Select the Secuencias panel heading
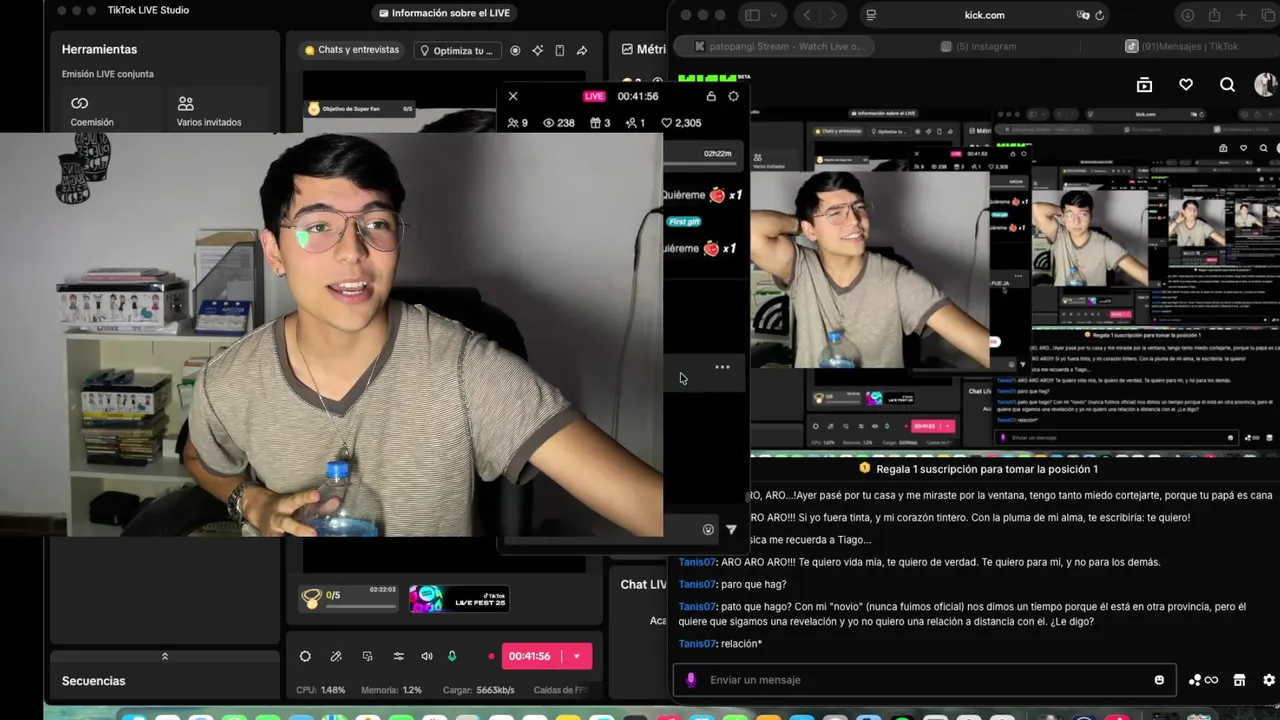1280x720 pixels. click(x=94, y=681)
